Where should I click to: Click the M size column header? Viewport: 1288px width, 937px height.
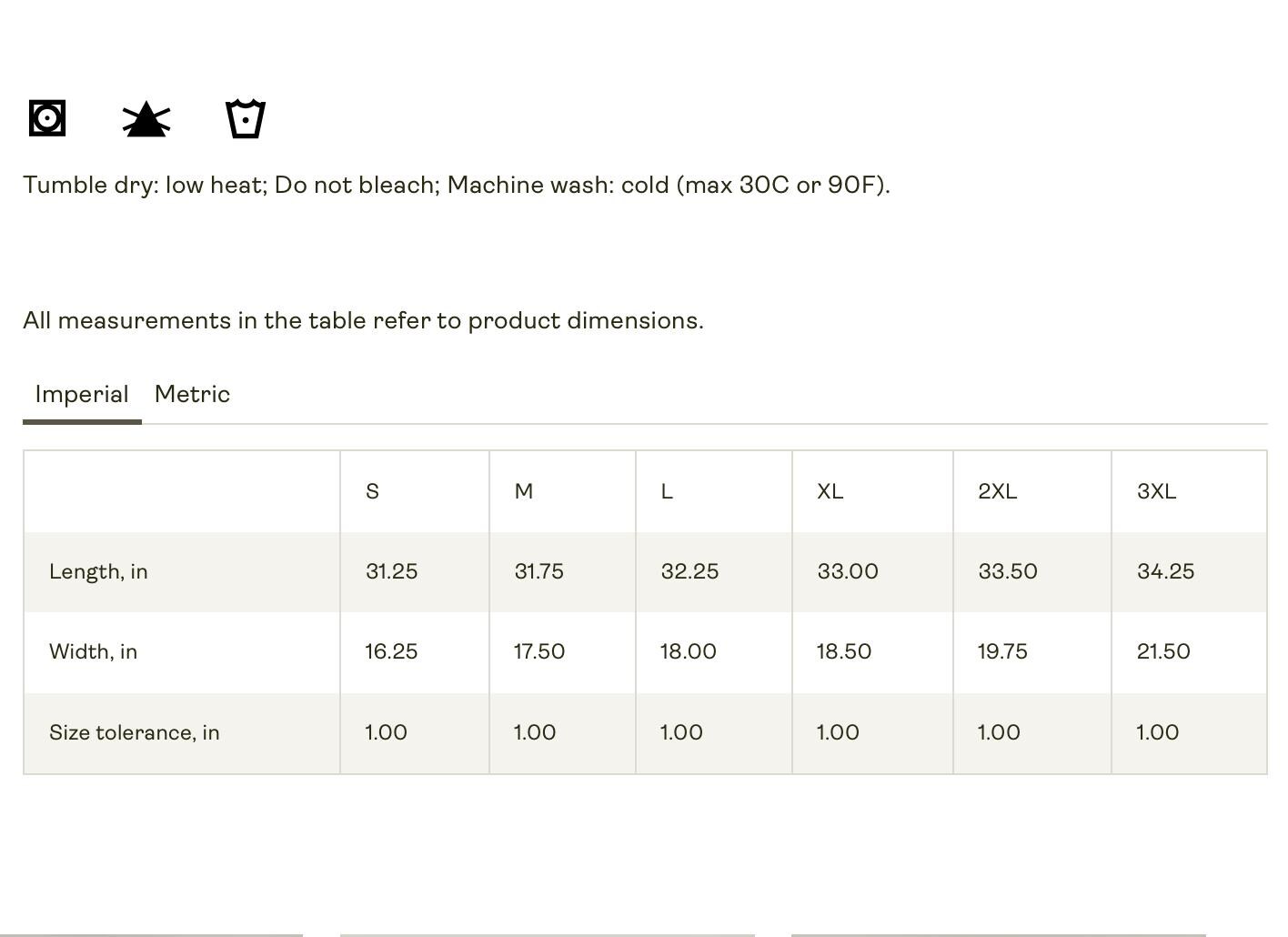[524, 491]
